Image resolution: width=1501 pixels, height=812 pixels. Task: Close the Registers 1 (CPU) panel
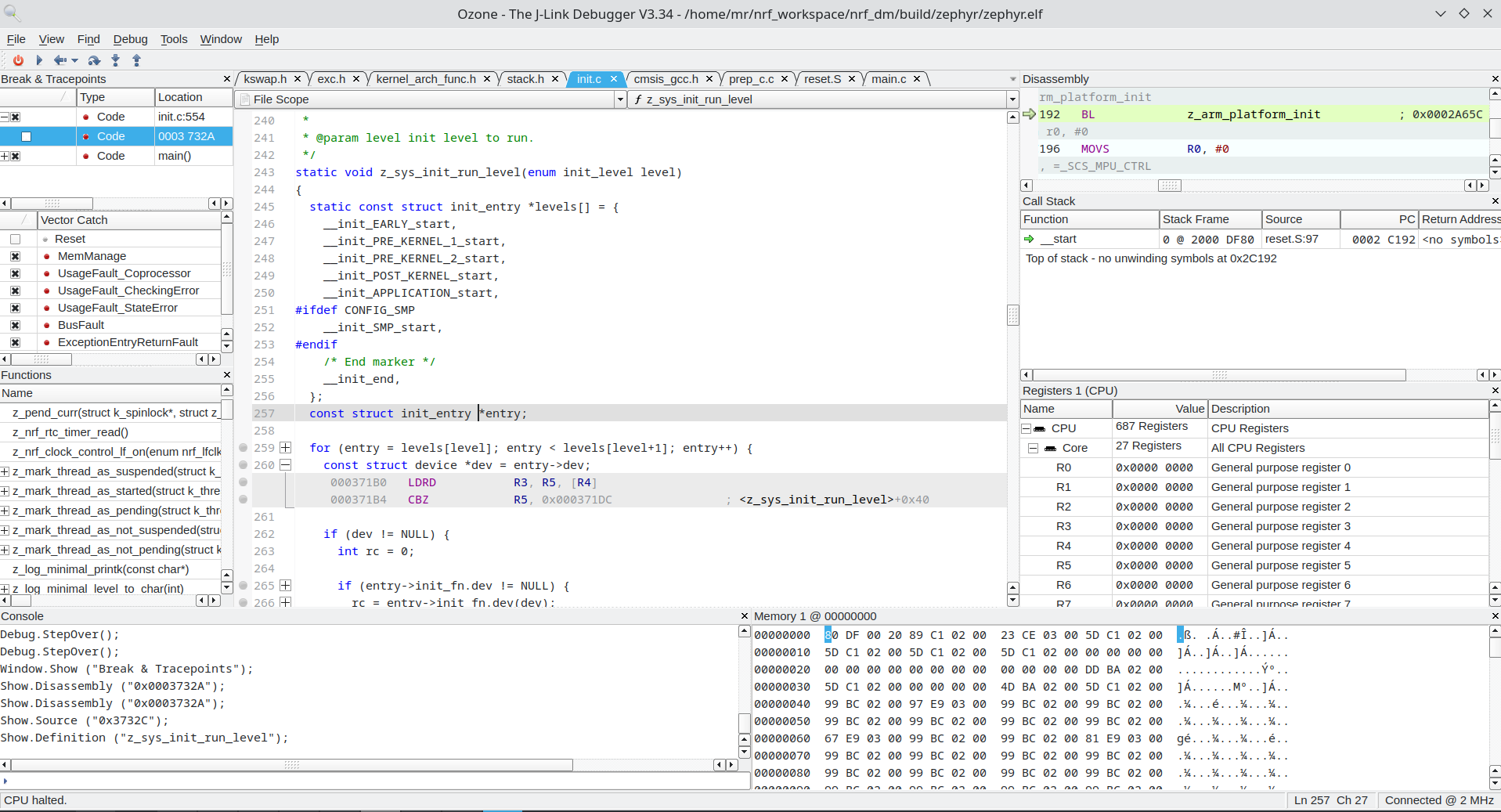point(1495,391)
